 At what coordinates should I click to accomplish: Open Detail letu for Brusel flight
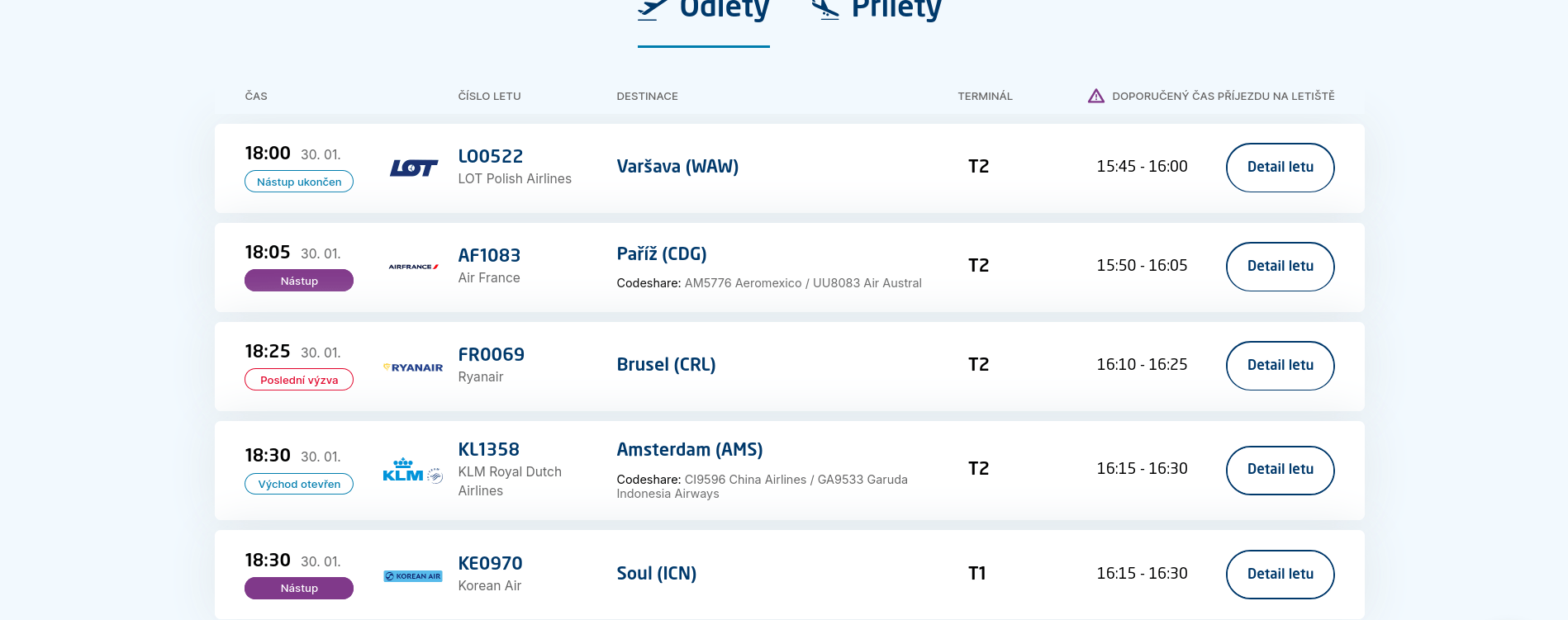coord(1280,366)
